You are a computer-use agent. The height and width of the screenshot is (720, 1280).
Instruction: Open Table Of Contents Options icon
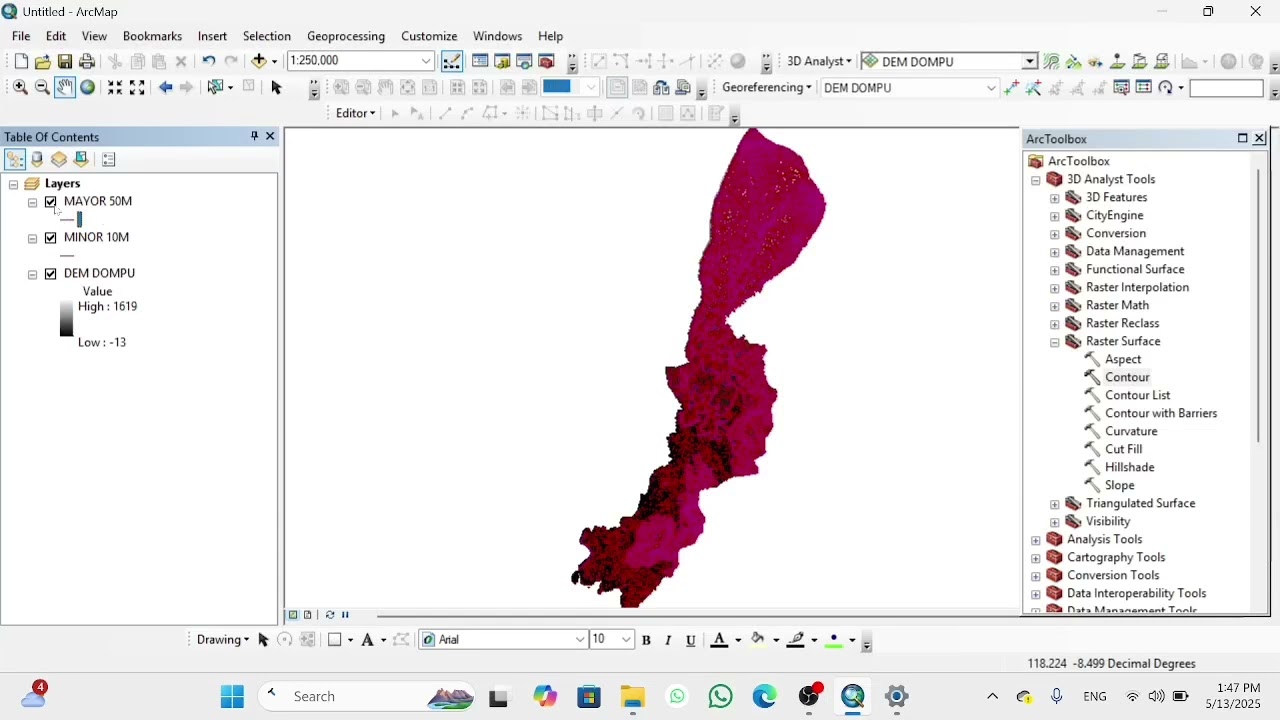click(109, 159)
